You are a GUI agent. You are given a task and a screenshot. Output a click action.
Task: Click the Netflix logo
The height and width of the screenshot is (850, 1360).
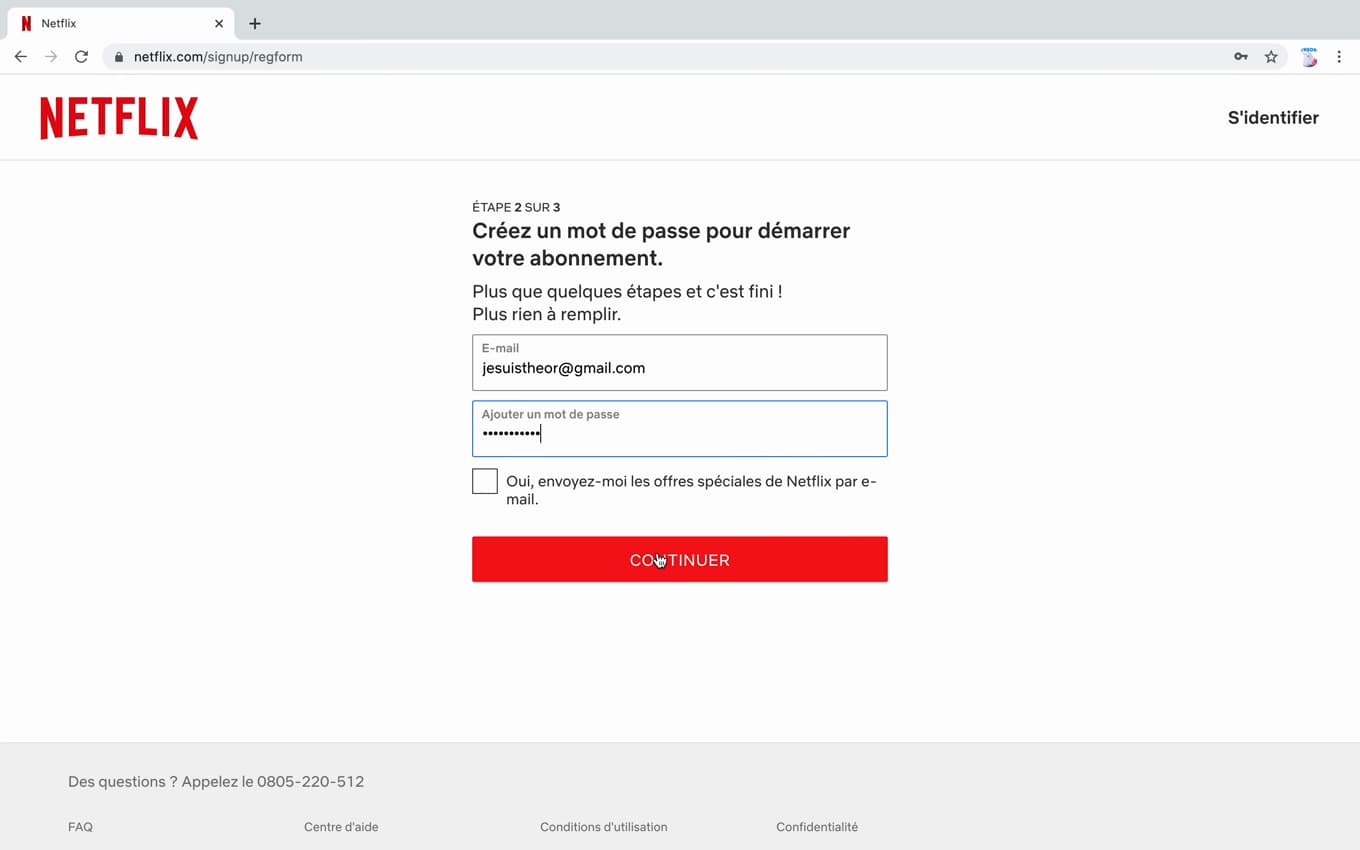(119, 118)
